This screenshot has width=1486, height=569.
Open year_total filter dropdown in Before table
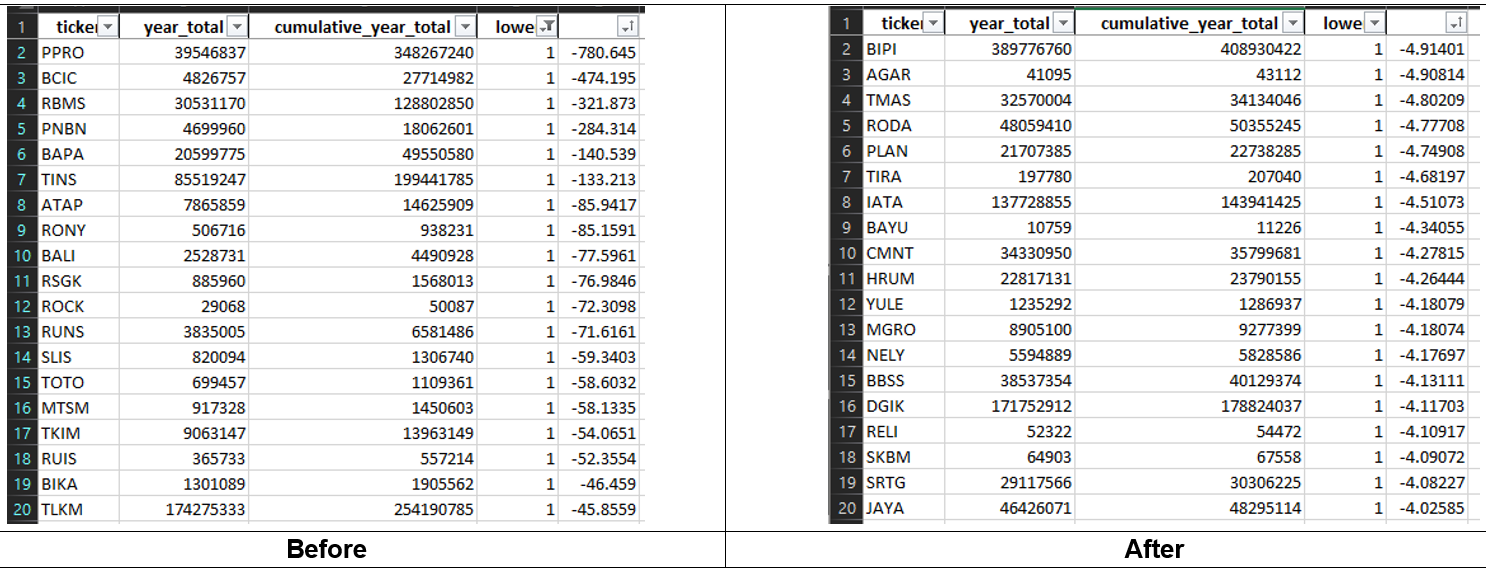237,27
